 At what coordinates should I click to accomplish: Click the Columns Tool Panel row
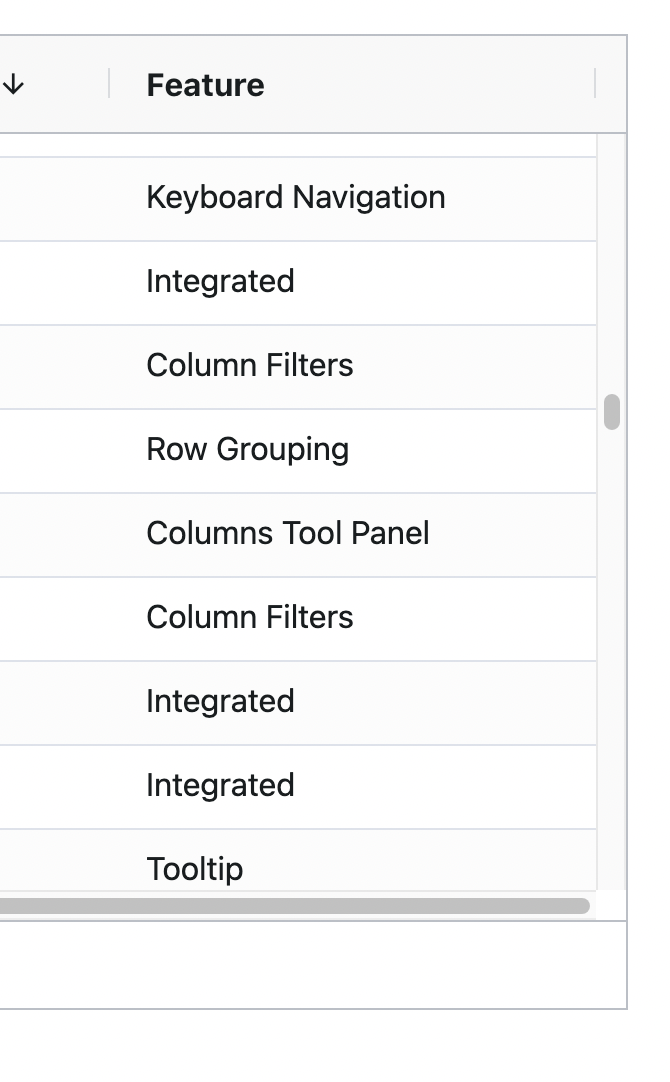pos(288,534)
